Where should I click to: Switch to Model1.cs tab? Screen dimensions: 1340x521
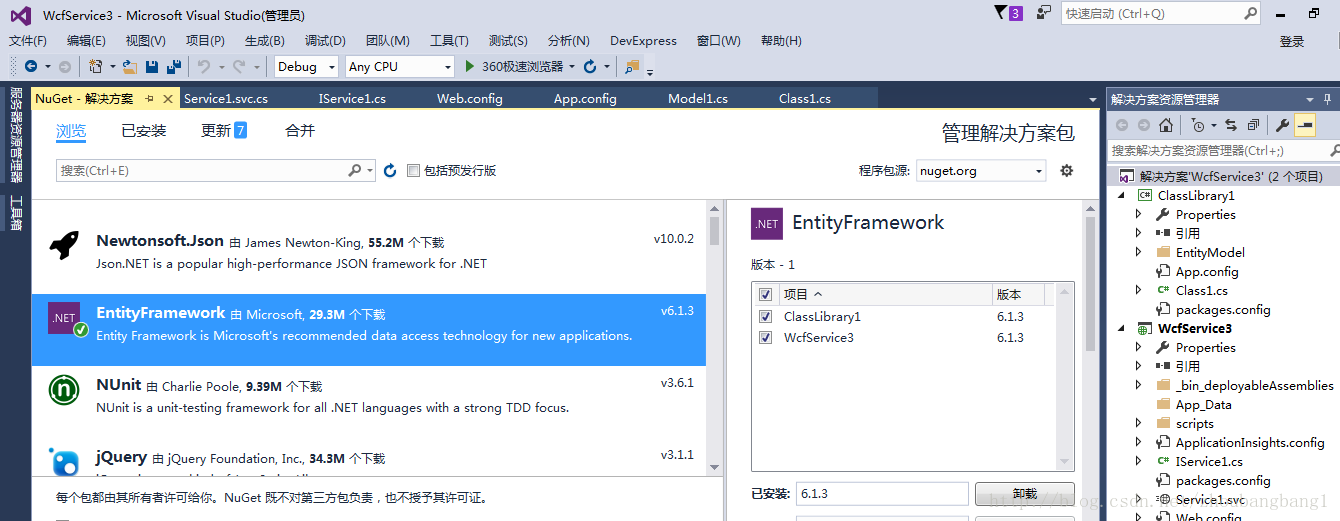click(x=698, y=99)
